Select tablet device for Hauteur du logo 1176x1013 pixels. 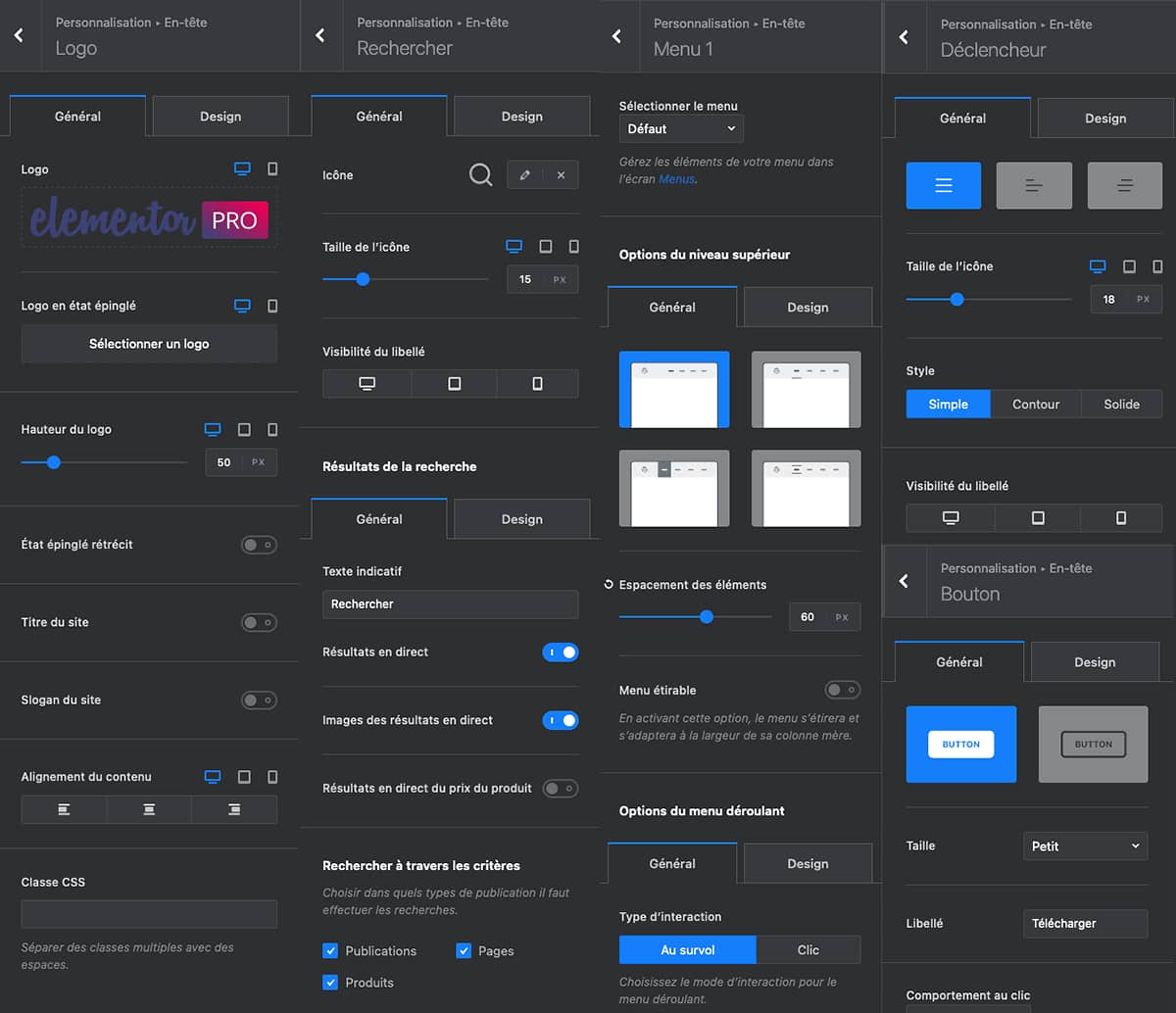pos(244,429)
